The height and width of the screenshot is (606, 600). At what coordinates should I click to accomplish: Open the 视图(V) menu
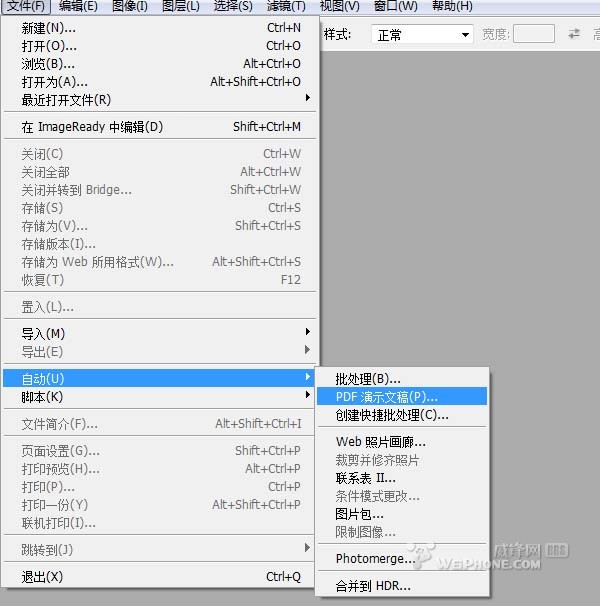coord(339,6)
